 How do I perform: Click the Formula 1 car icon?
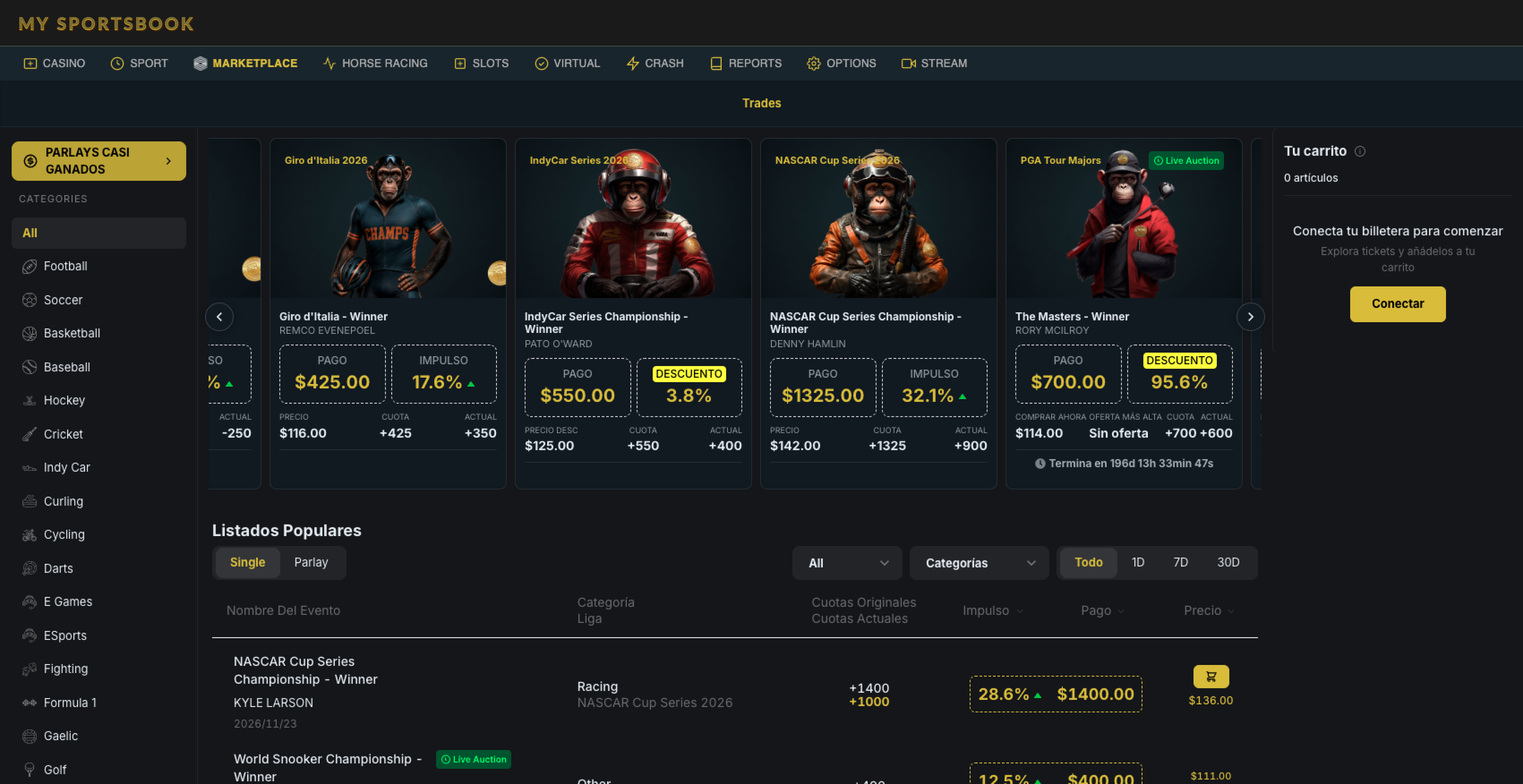(x=30, y=703)
